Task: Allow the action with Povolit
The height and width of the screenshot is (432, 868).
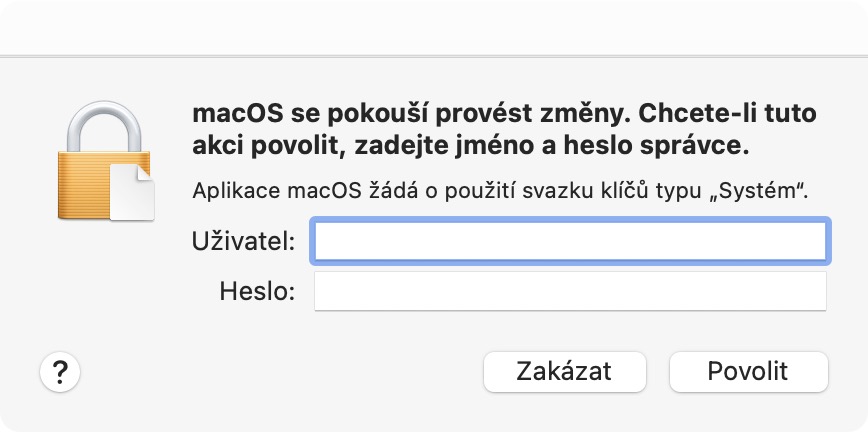Action: click(748, 372)
